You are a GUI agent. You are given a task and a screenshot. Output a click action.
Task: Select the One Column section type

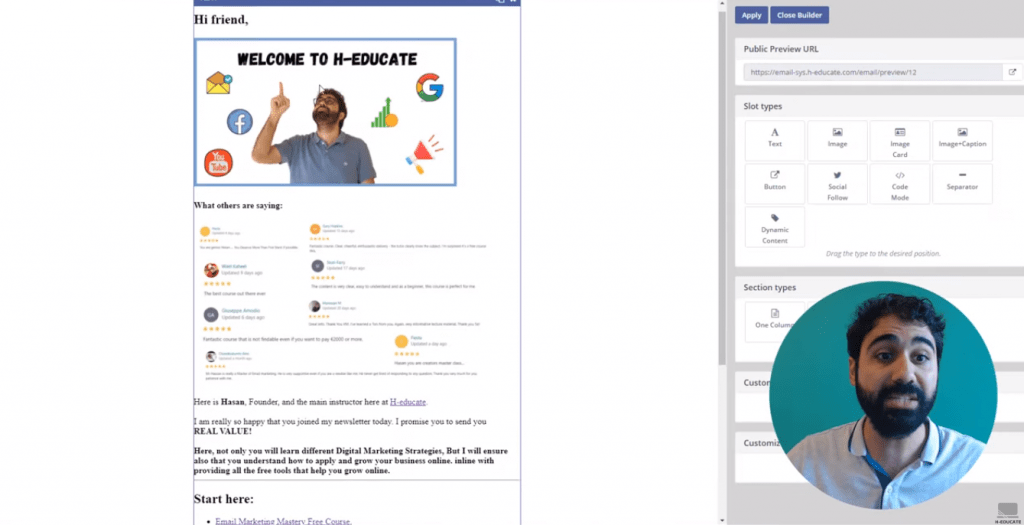pyautogui.click(x=775, y=321)
